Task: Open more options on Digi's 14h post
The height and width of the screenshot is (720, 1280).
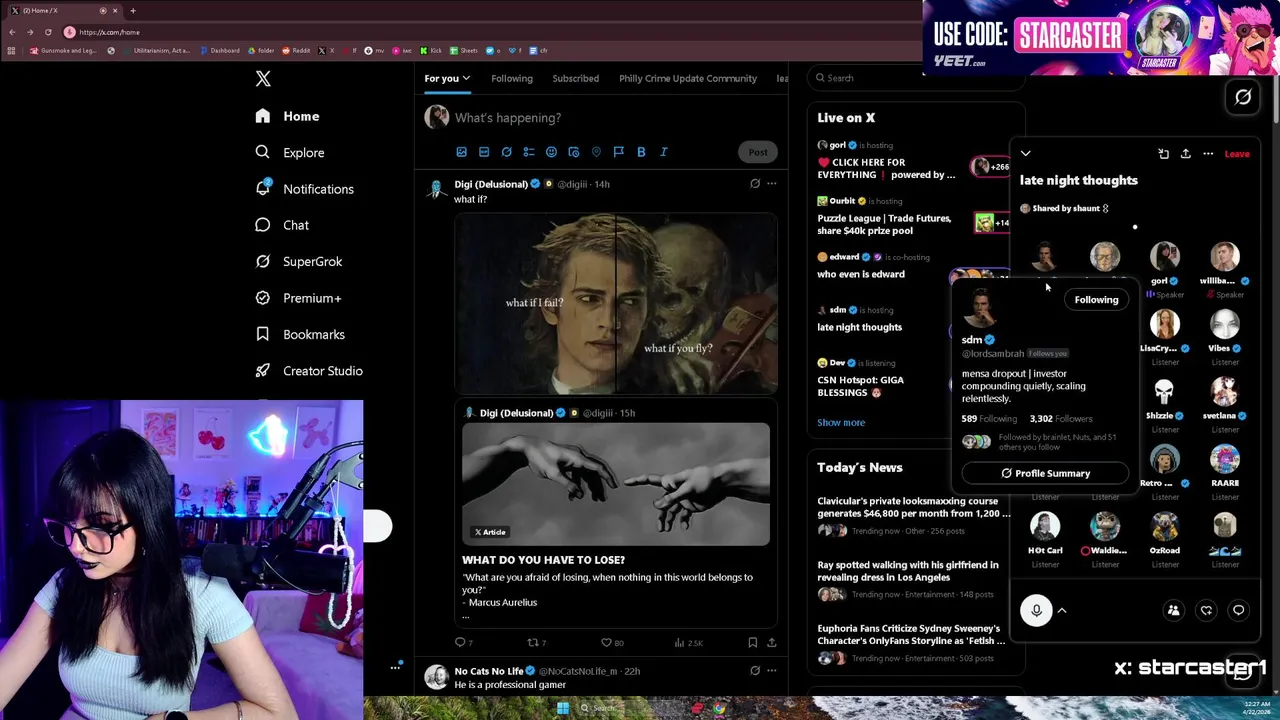Action: click(771, 184)
